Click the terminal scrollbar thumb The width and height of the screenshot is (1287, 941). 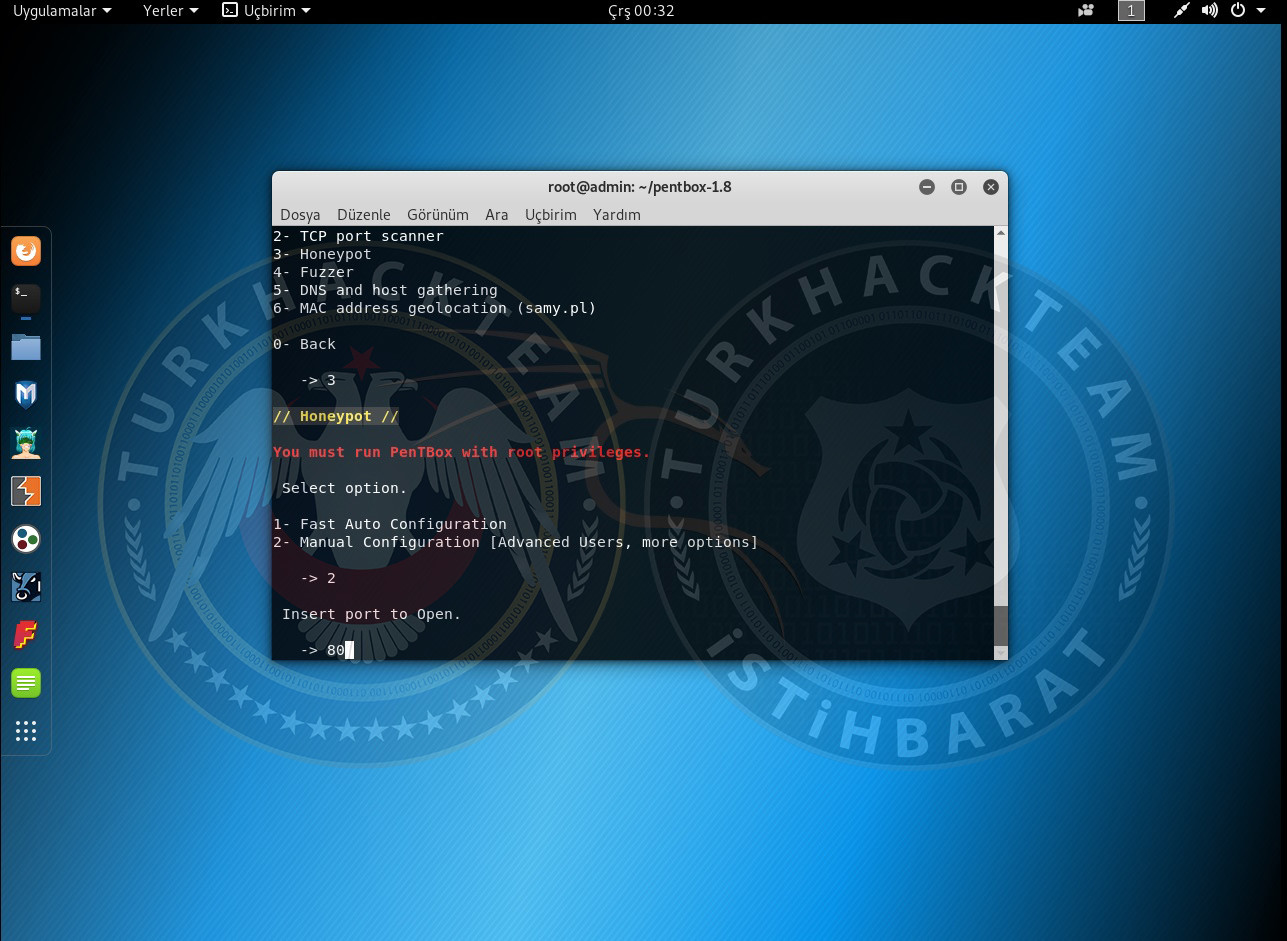(x=1001, y=625)
